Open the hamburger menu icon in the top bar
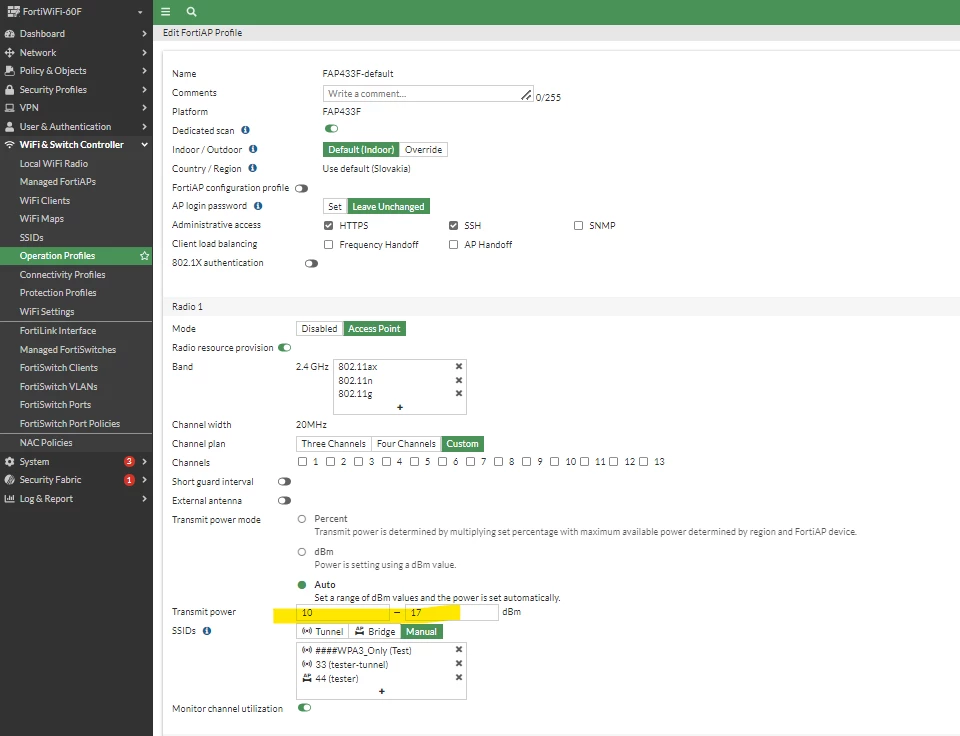The width and height of the screenshot is (960, 736). click(165, 12)
